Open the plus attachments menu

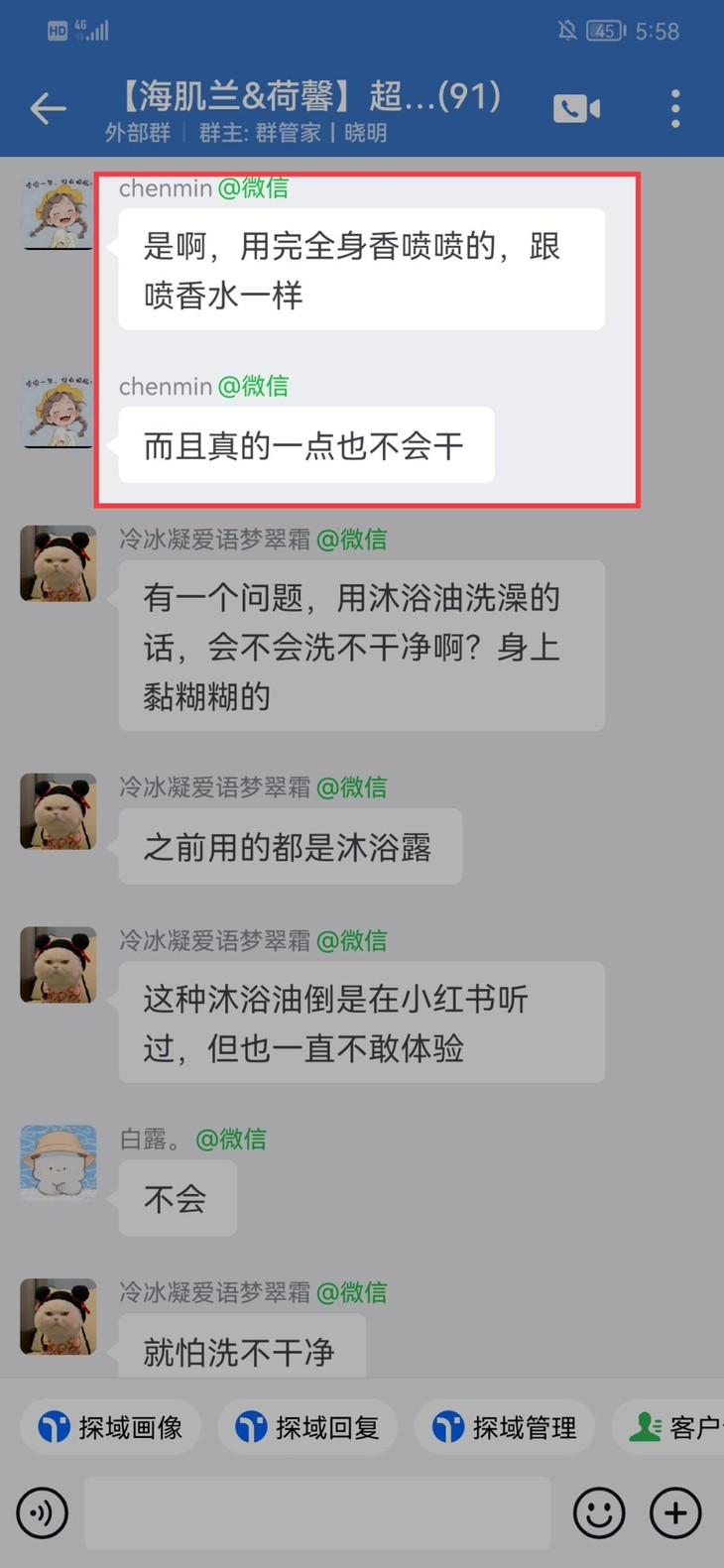click(675, 1513)
